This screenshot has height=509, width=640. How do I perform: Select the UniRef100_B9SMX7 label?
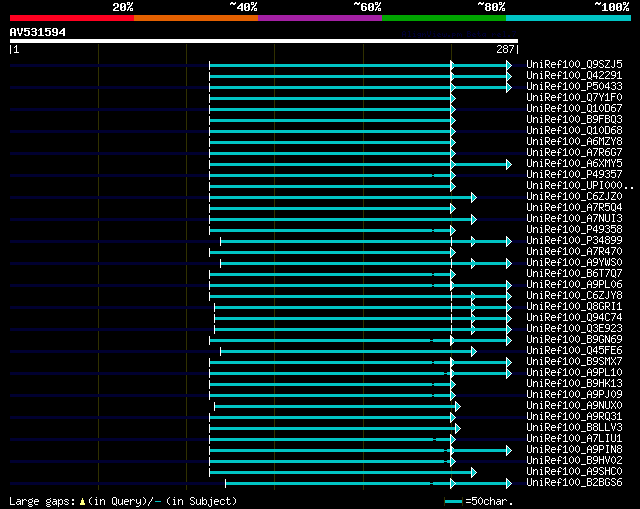(574, 362)
